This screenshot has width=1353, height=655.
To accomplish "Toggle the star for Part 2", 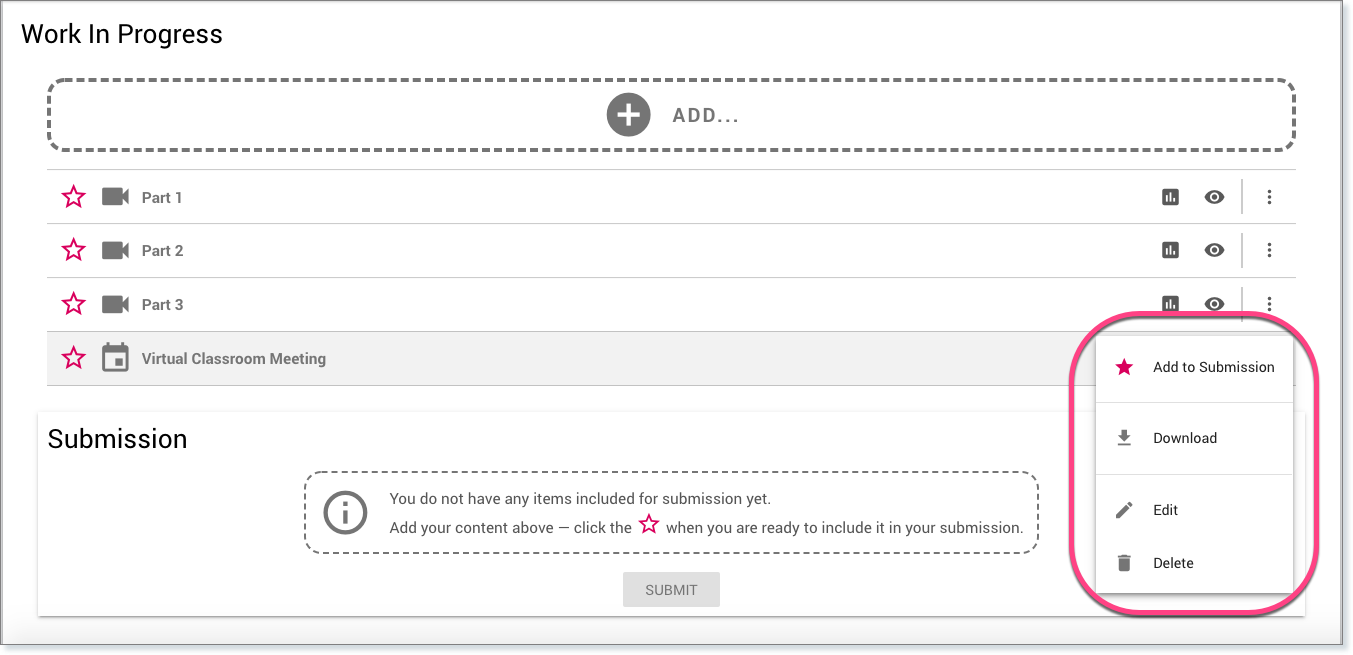I will point(74,250).
